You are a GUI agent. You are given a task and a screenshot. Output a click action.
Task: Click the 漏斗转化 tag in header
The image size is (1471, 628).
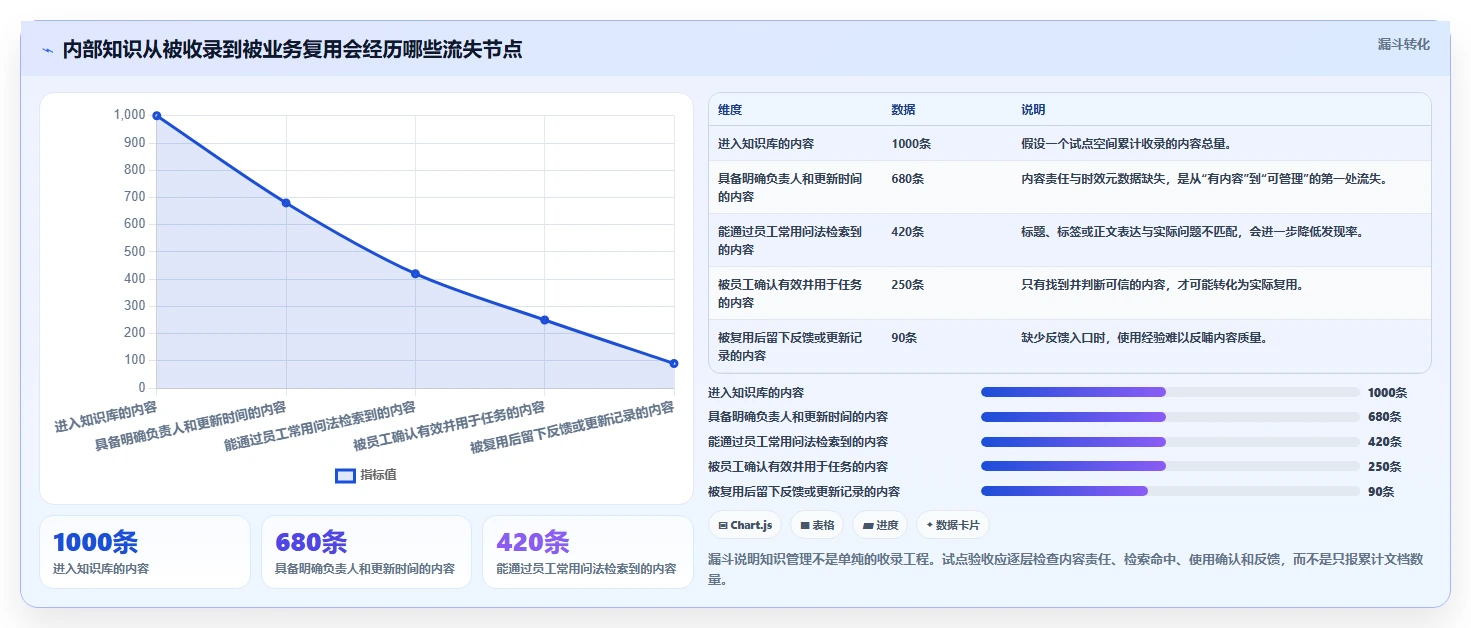[1403, 44]
